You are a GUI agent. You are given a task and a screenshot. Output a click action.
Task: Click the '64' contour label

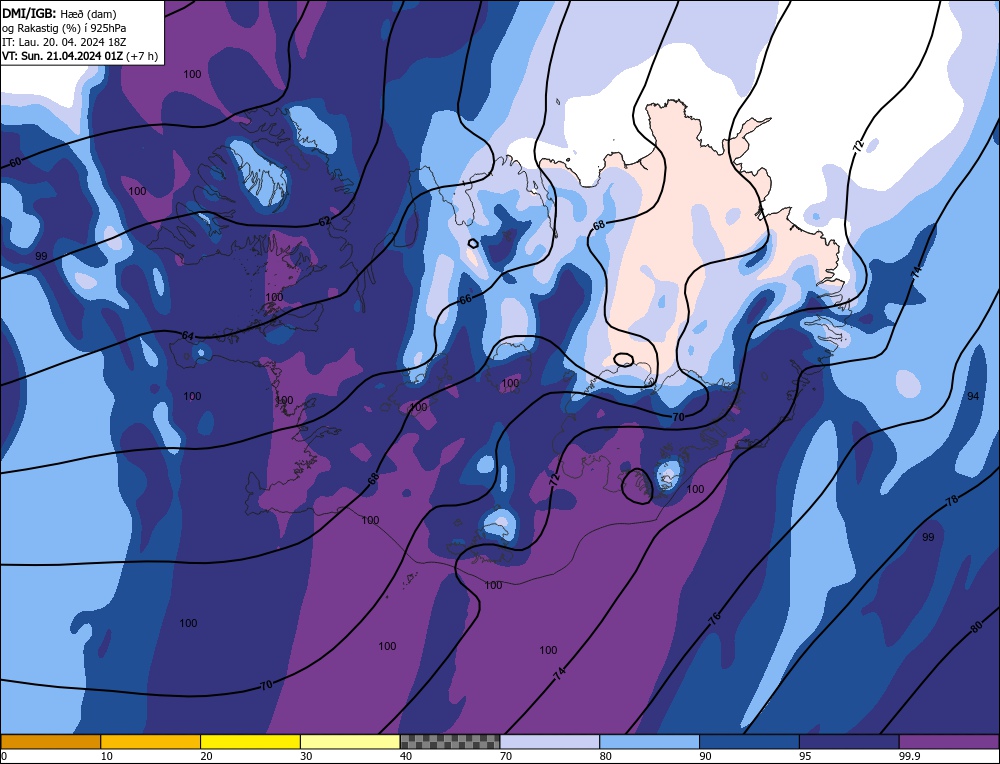pyautogui.click(x=188, y=335)
